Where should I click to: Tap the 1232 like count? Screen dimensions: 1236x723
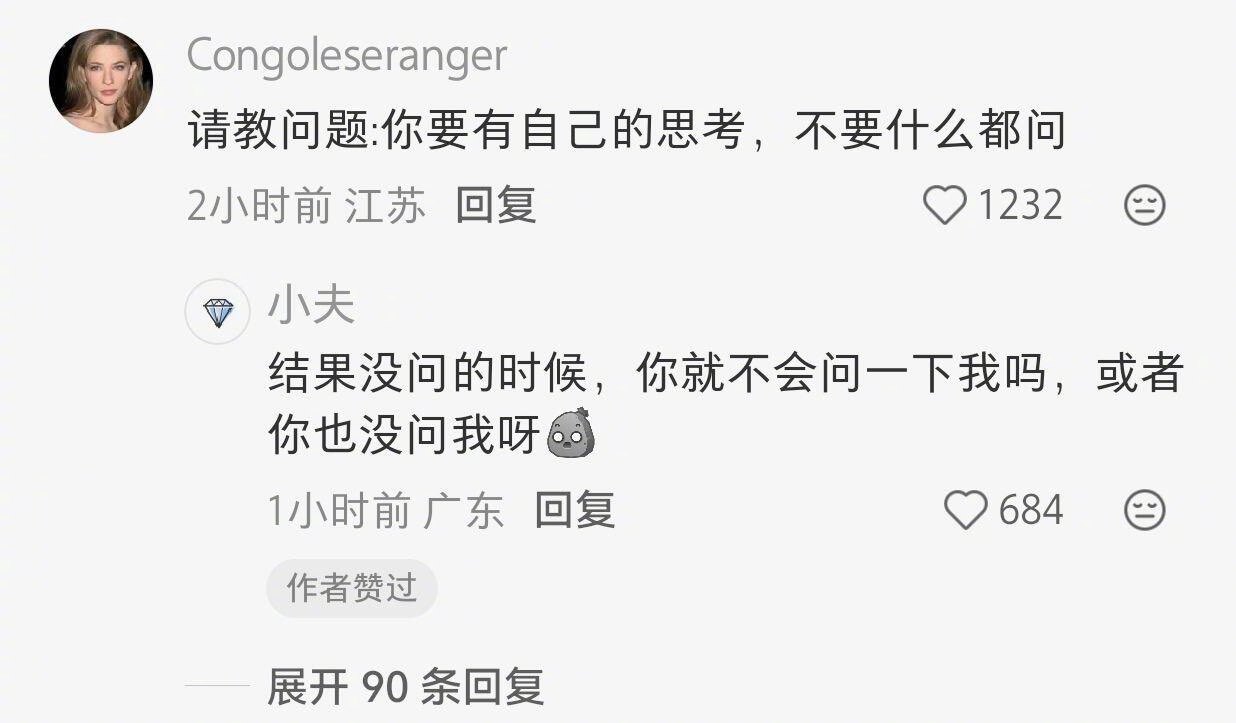[x=1020, y=206]
